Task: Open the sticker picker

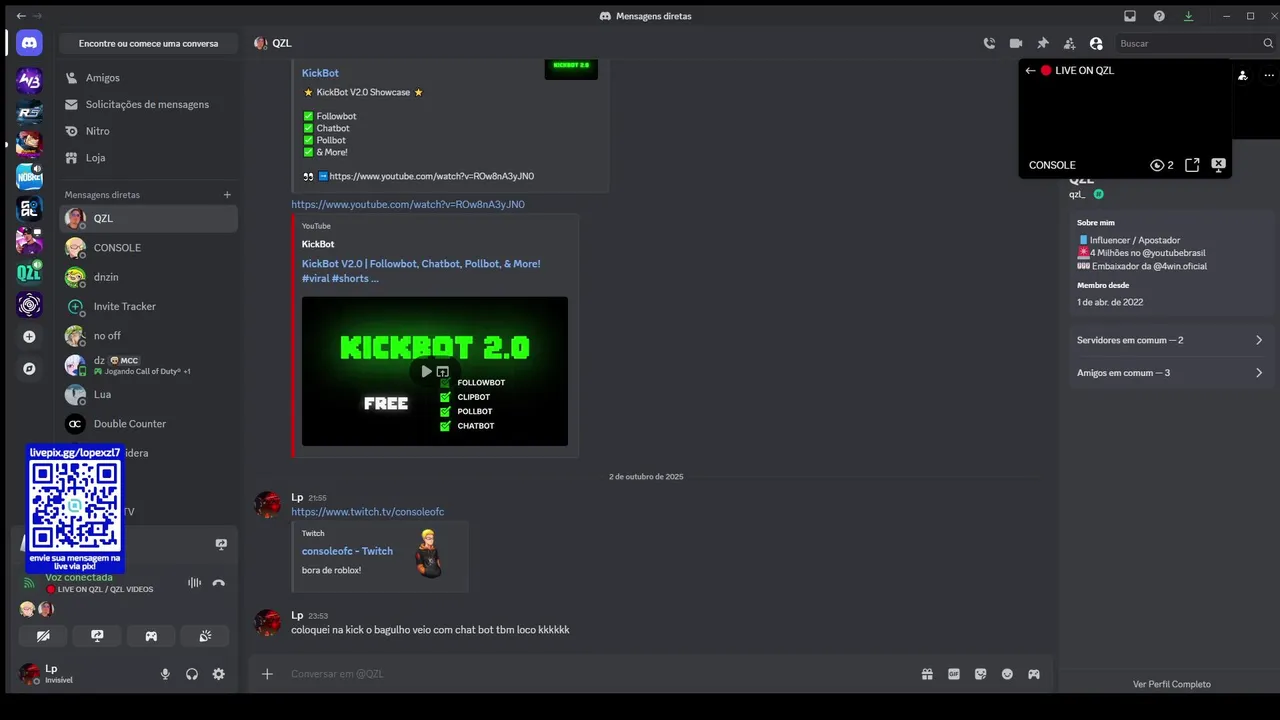Action: click(981, 674)
